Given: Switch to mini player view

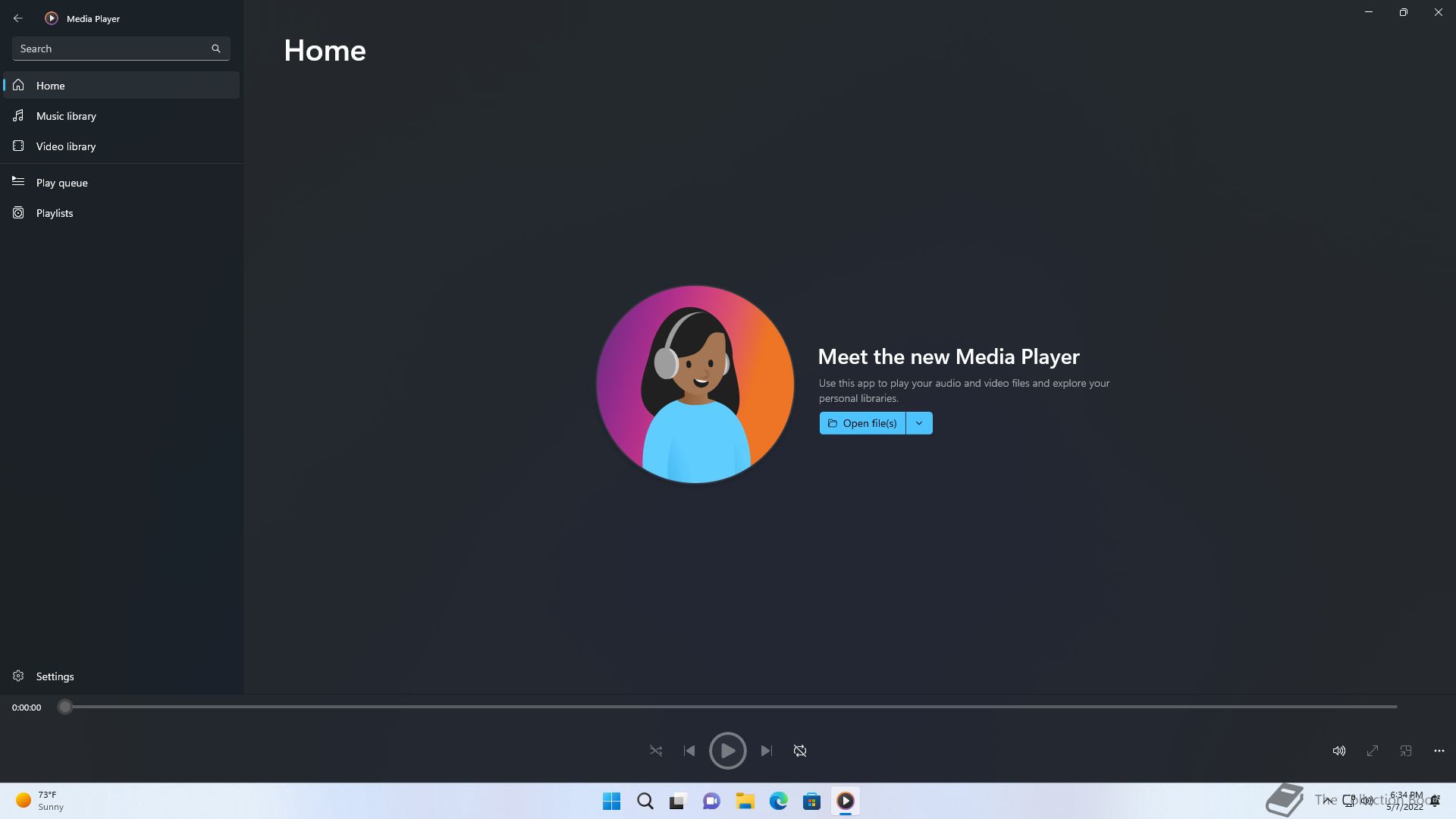Looking at the screenshot, I should [x=1406, y=751].
